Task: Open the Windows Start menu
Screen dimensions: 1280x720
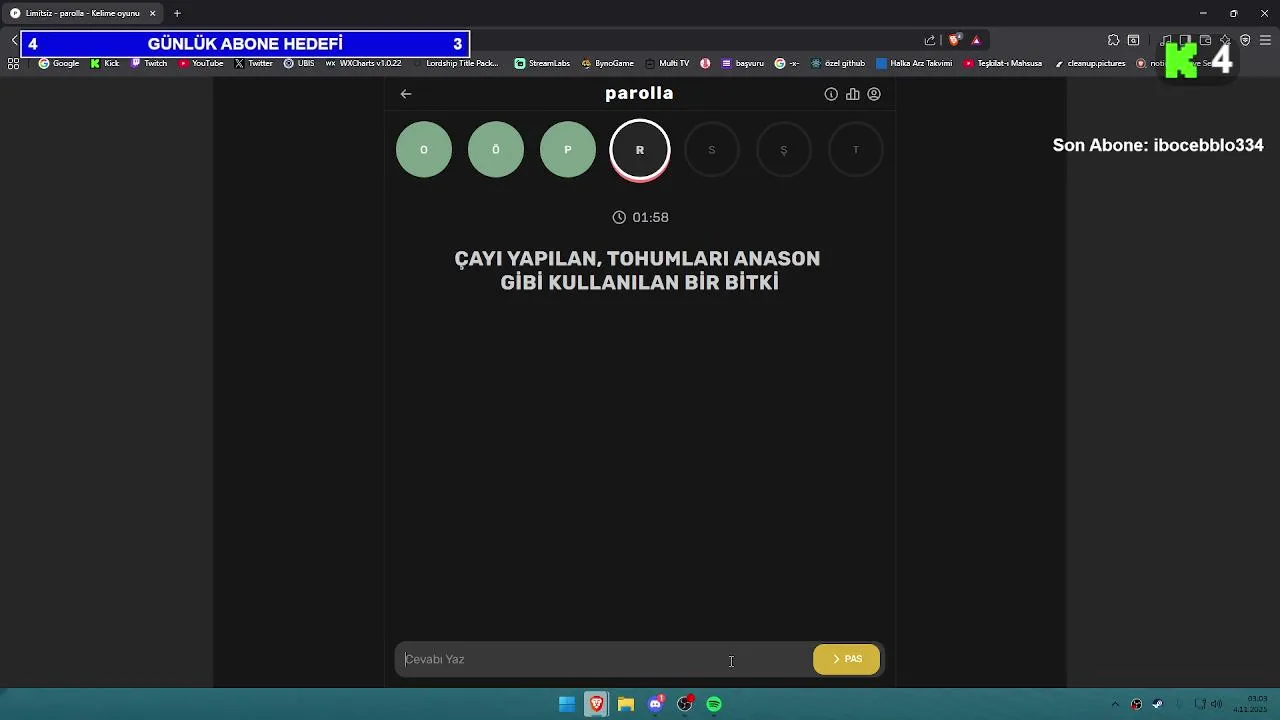Action: pyautogui.click(x=567, y=704)
